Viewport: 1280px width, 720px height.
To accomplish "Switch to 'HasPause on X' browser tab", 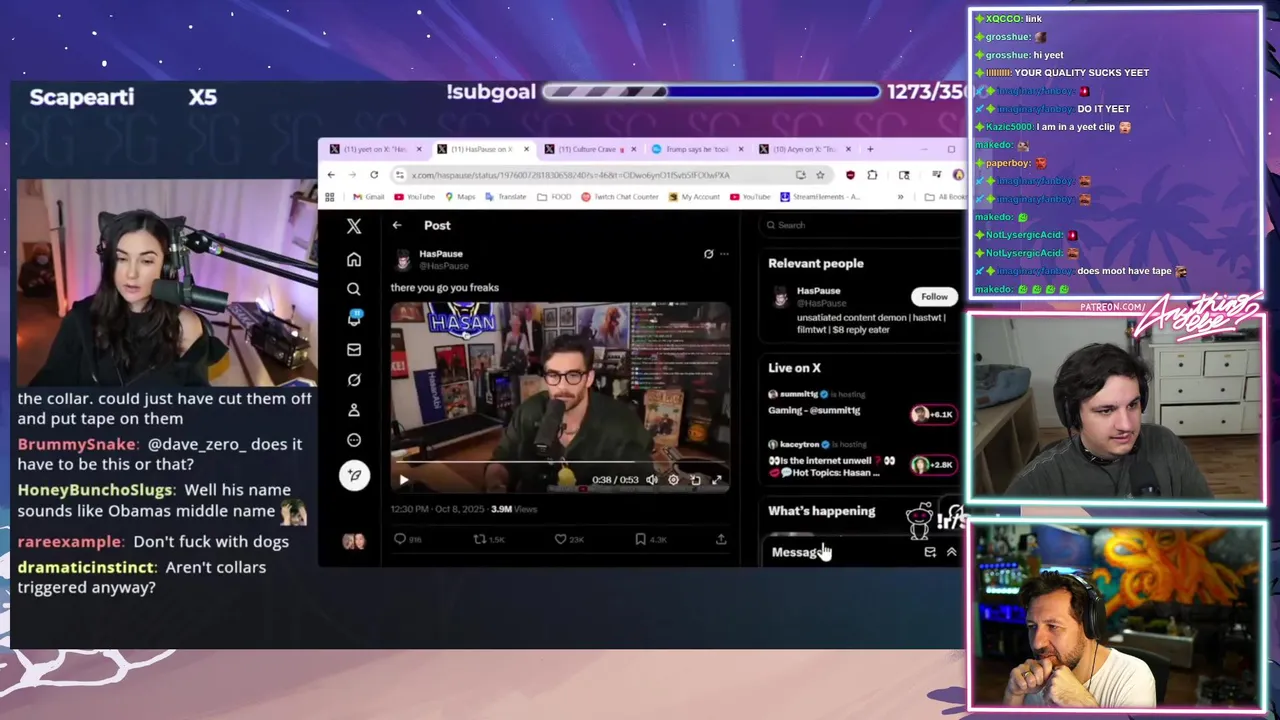I will click(x=482, y=149).
